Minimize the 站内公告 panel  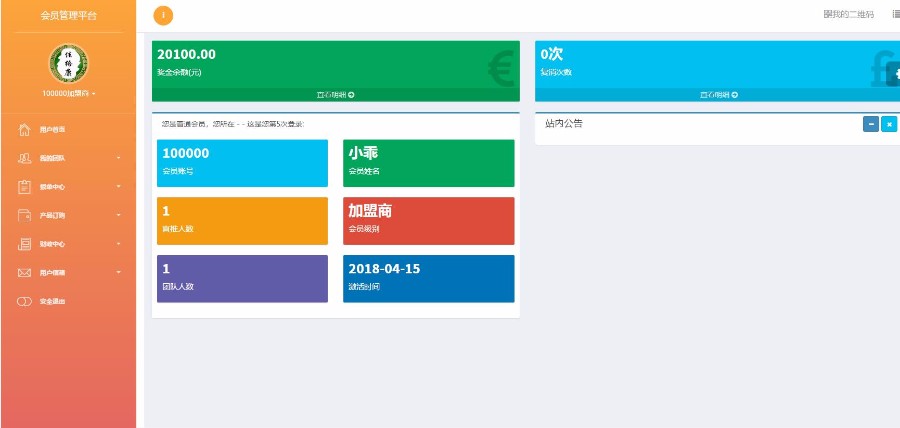pyautogui.click(x=871, y=124)
